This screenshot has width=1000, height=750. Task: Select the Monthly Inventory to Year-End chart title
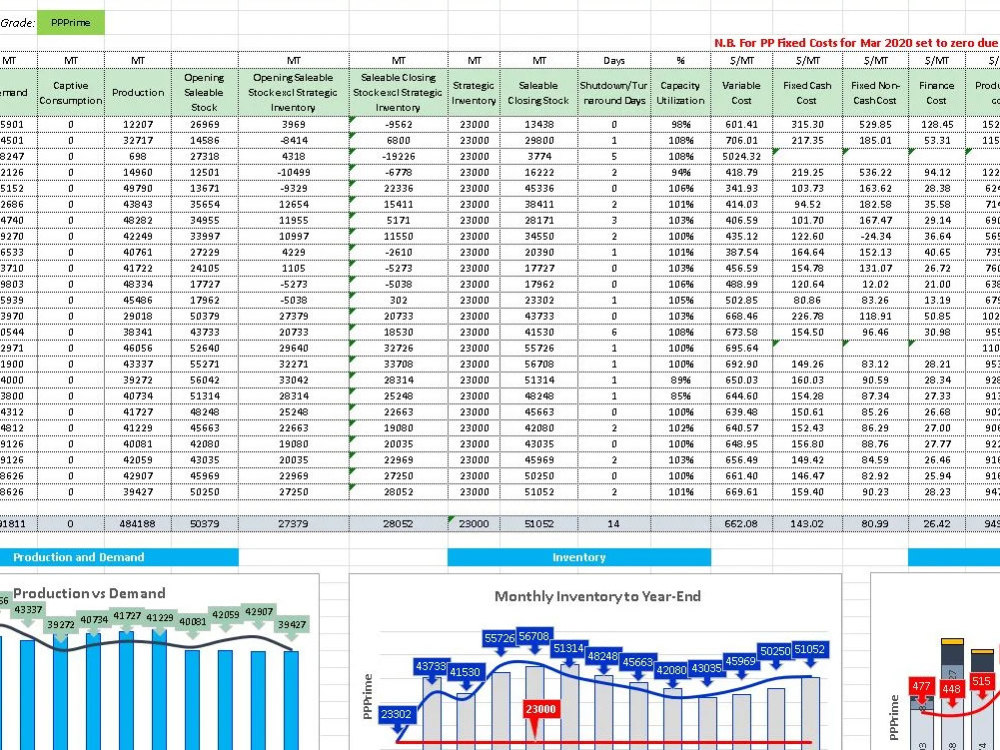tap(599, 595)
